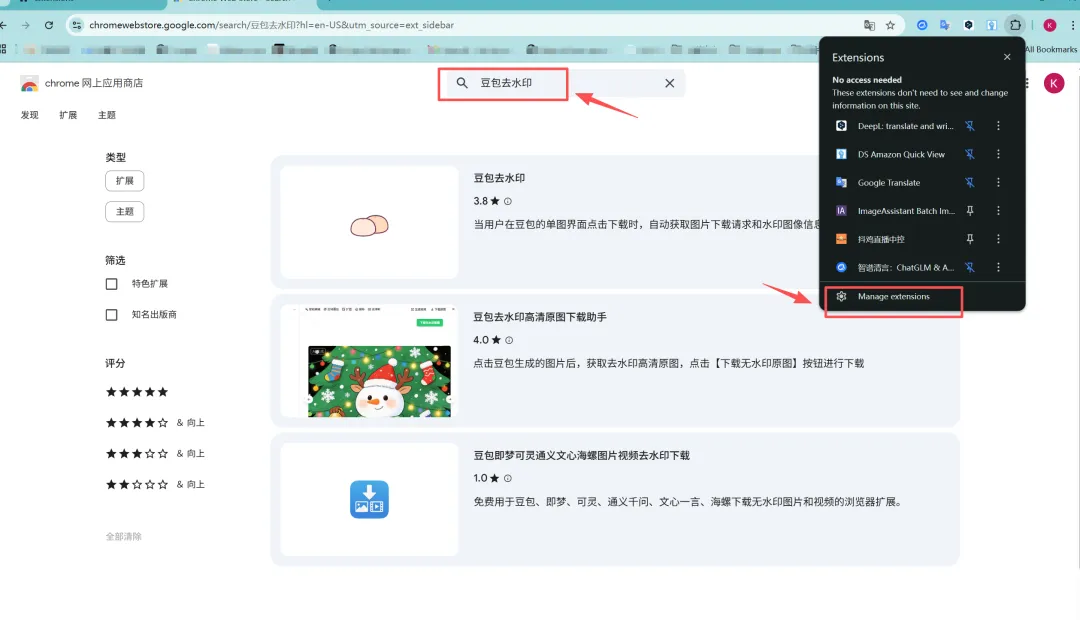Screen dimensions: 1080x620
Task: Open more options for 抖鸡直播中控
Action: tap(998, 239)
